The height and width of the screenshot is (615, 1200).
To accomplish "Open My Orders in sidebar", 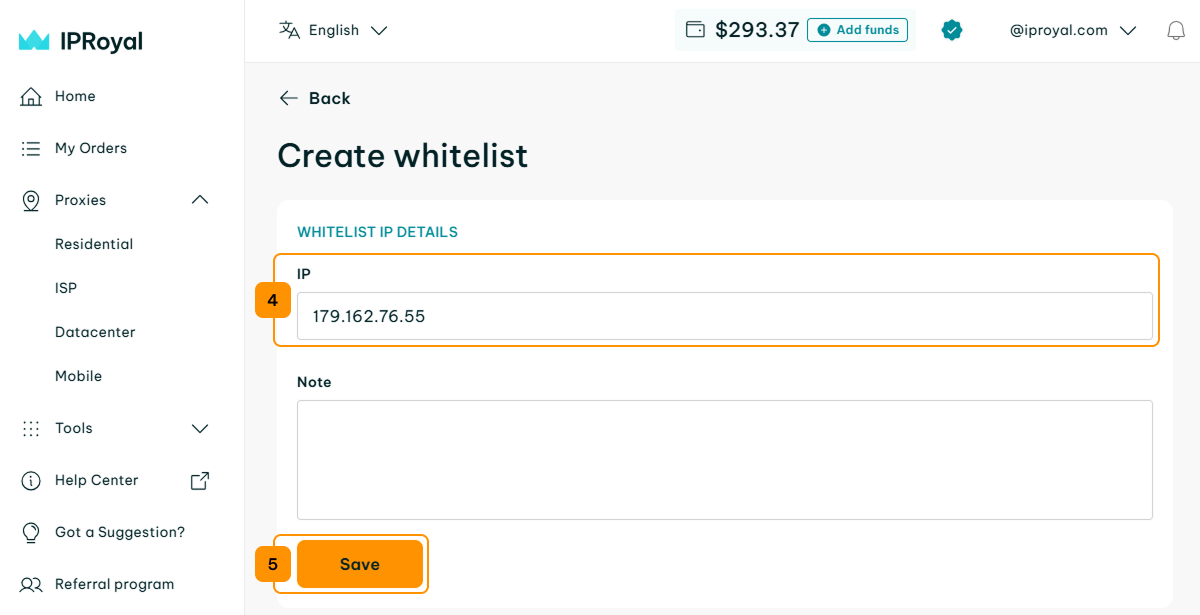I will pyautogui.click(x=91, y=148).
